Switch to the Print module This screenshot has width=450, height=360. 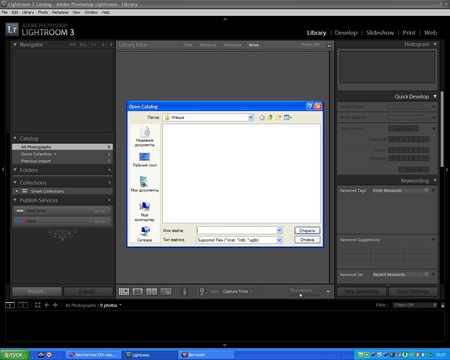(x=409, y=33)
